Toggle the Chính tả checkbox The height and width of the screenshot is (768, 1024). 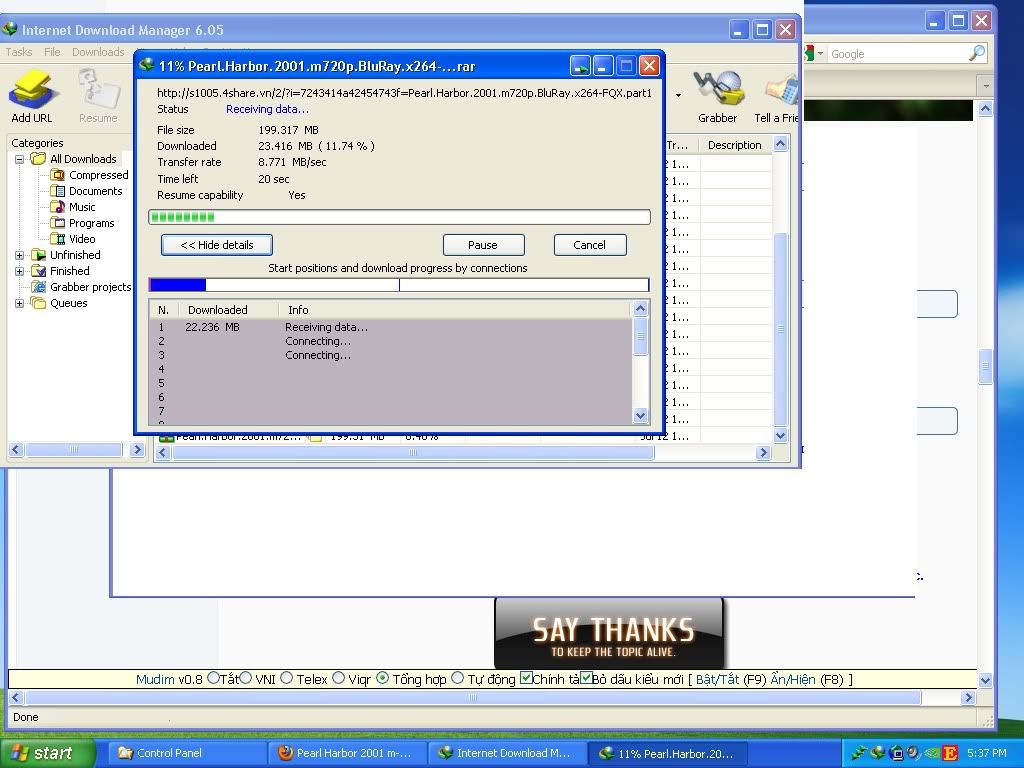(526, 678)
